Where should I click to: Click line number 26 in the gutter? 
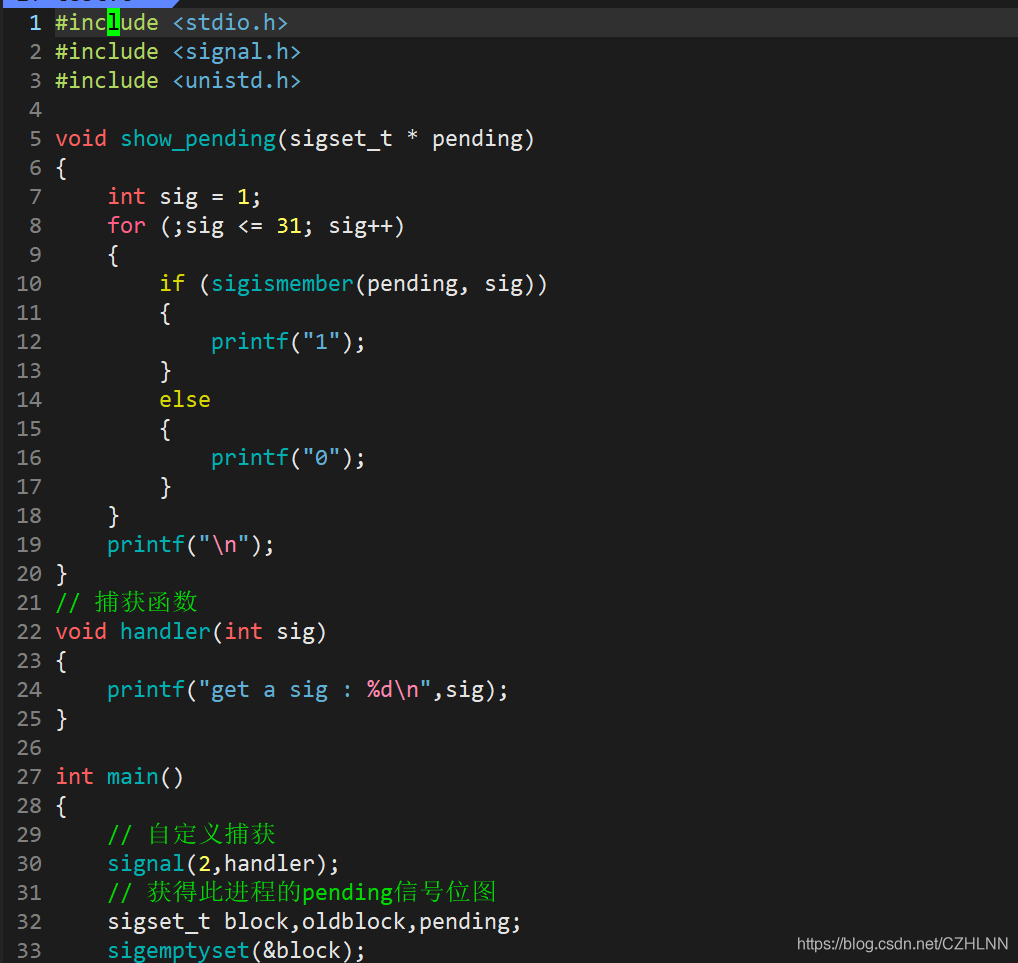(x=29, y=747)
